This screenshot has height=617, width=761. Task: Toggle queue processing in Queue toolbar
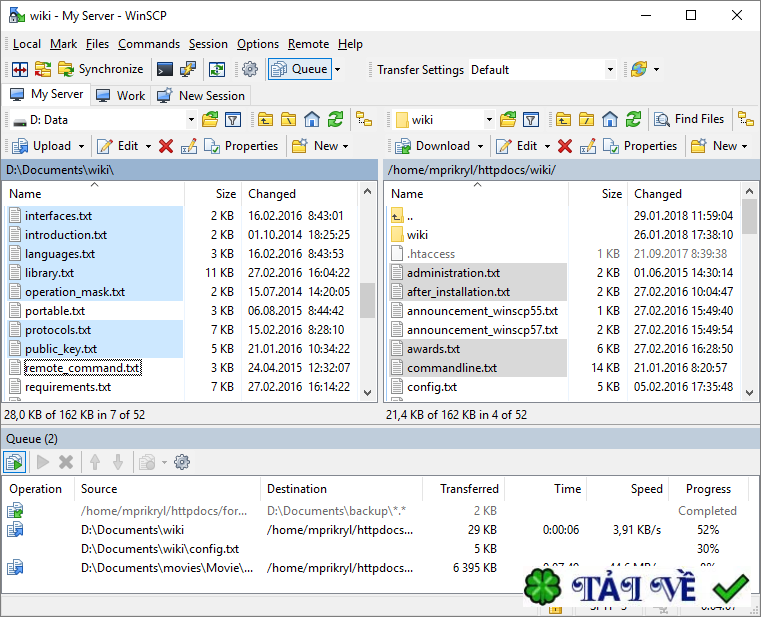[x=15, y=462]
